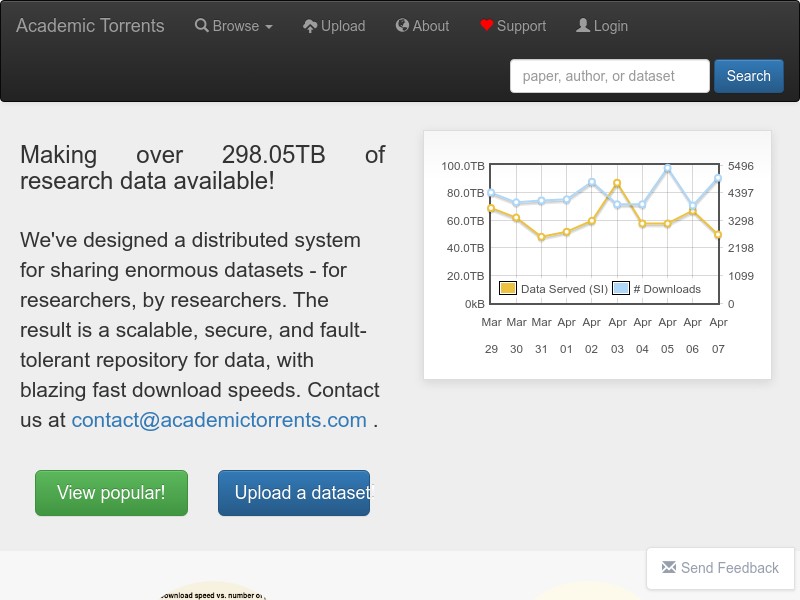Click the blue Search button
Viewport: 800px width, 600px height.
click(x=748, y=76)
